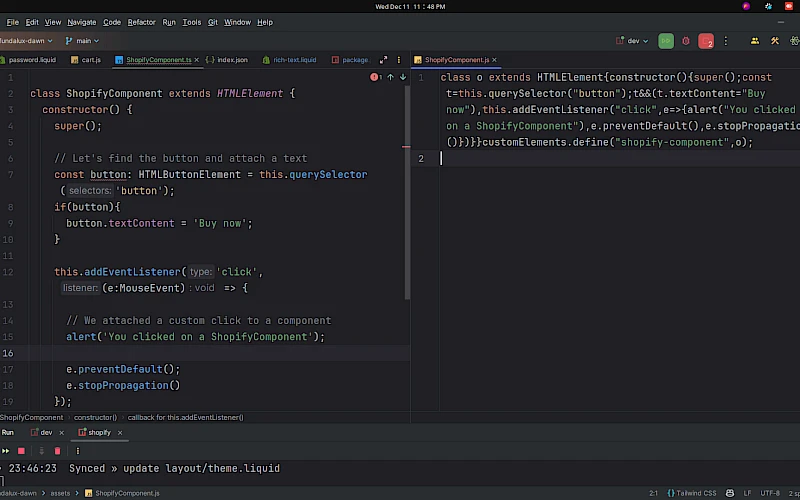The height and width of the screenshot is (500, 800).
Task: Click callback for this.addEventListener() breadcrumb
Action: 186,417
